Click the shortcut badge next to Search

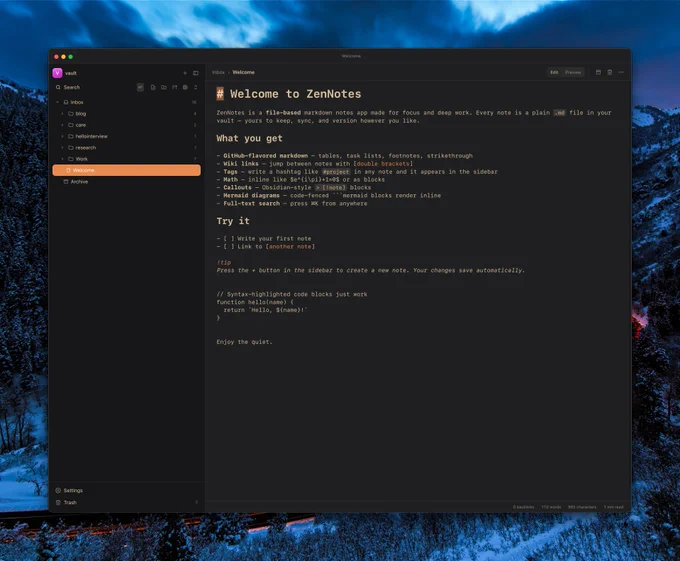tap(140, 87)
